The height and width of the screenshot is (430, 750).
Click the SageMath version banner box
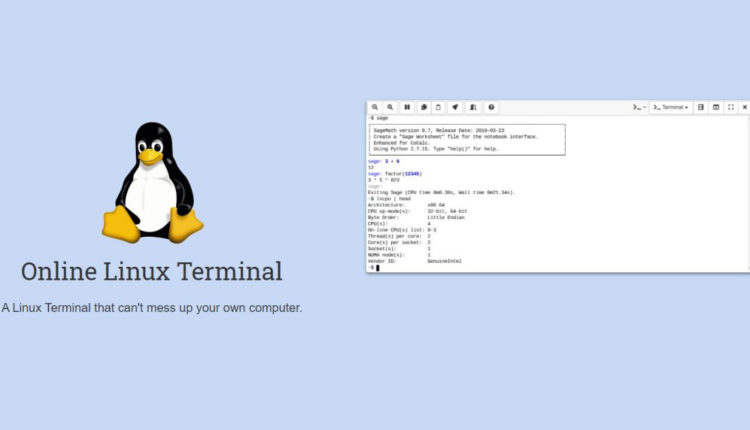pyautogui.click(x=467, y=139)
